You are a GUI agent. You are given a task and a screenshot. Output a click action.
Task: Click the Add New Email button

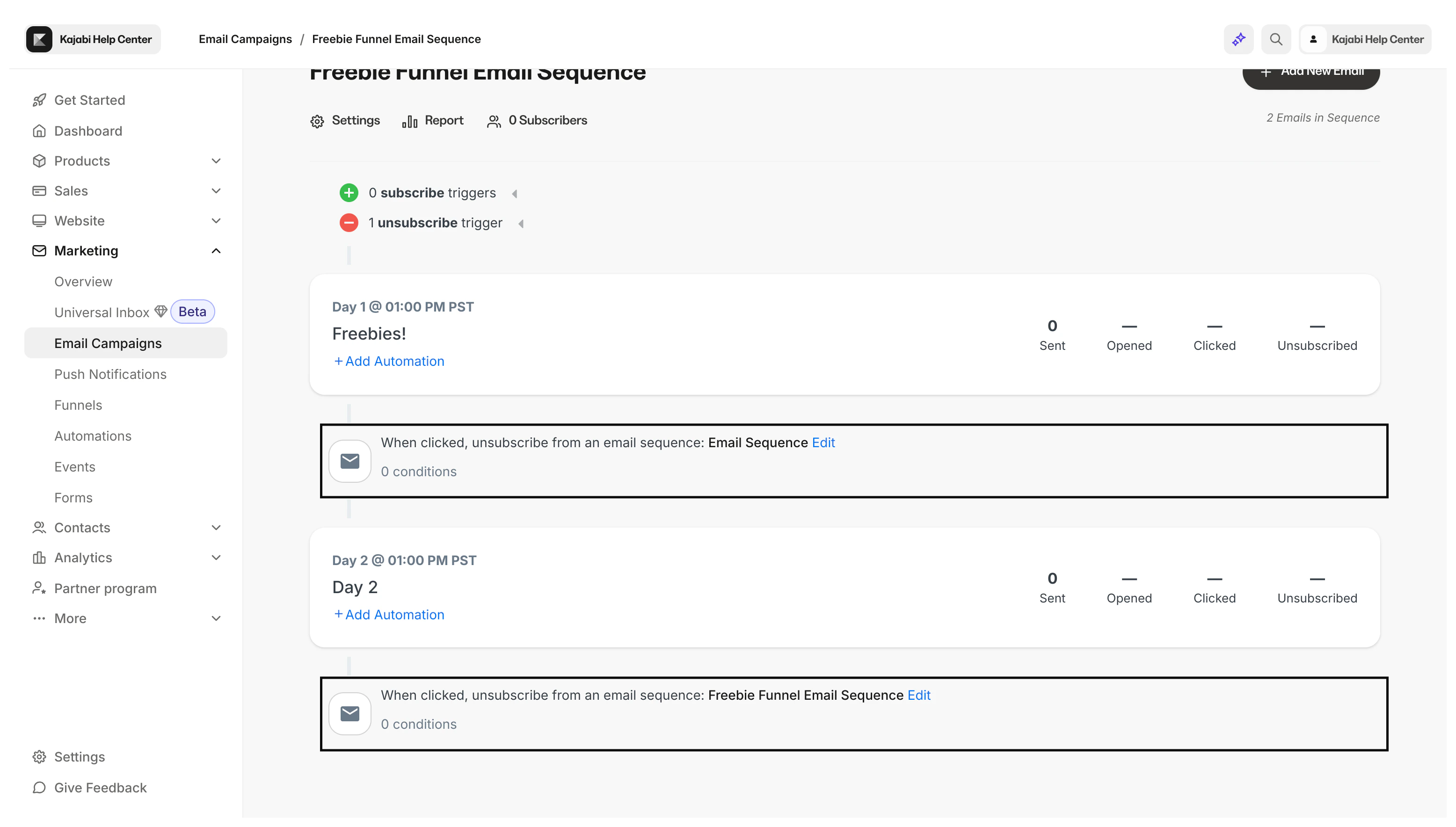(1310, 74)
